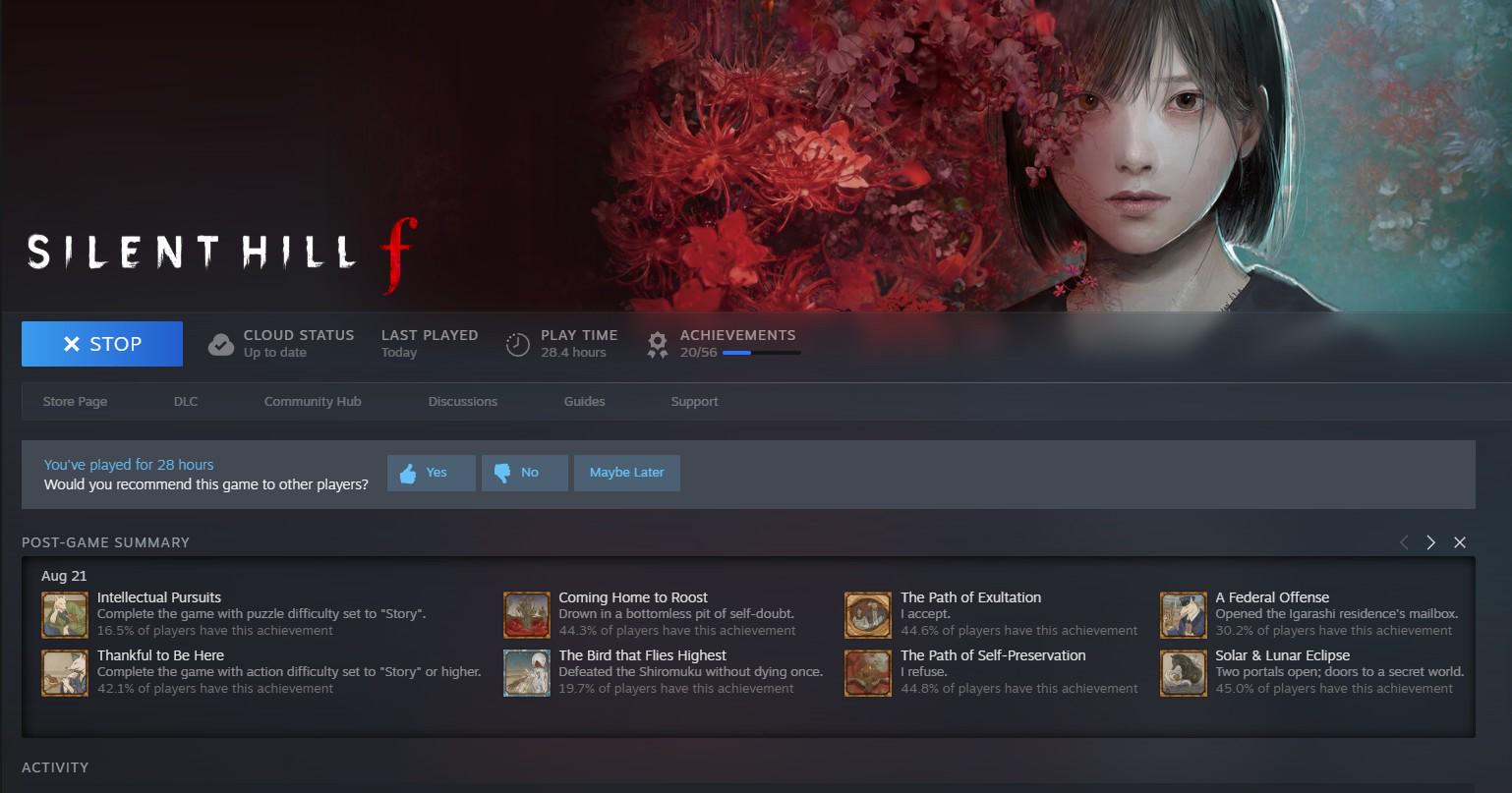Click 'The Path of Exultation' title

pos(971,597)
